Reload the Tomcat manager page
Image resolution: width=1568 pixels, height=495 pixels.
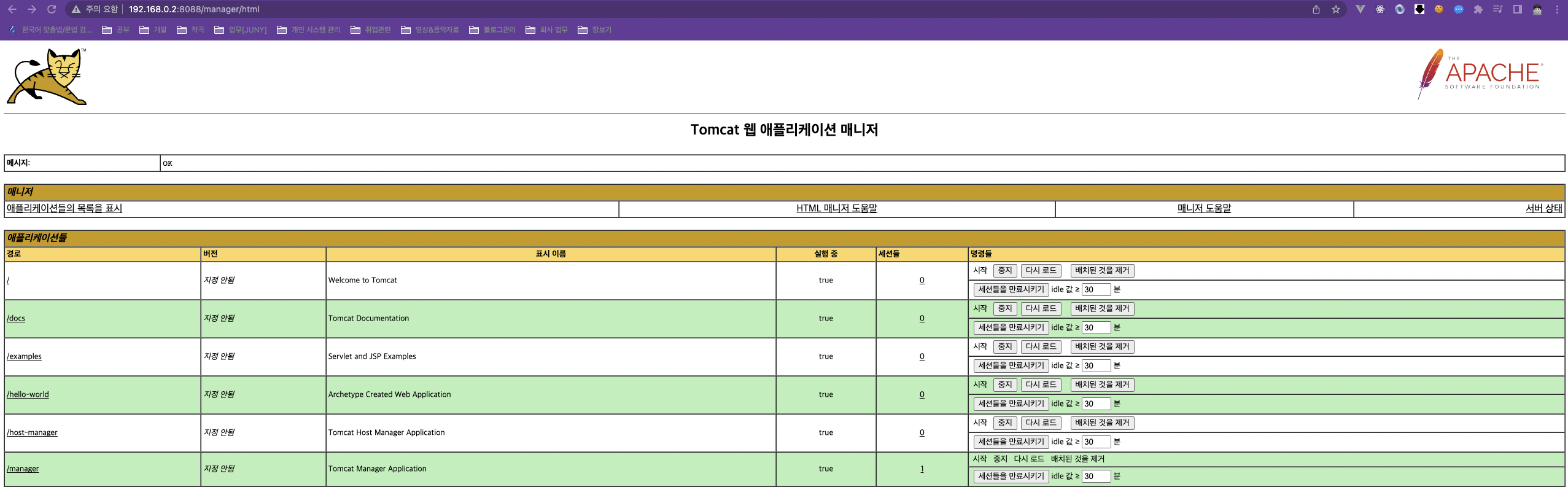point(52,9)
